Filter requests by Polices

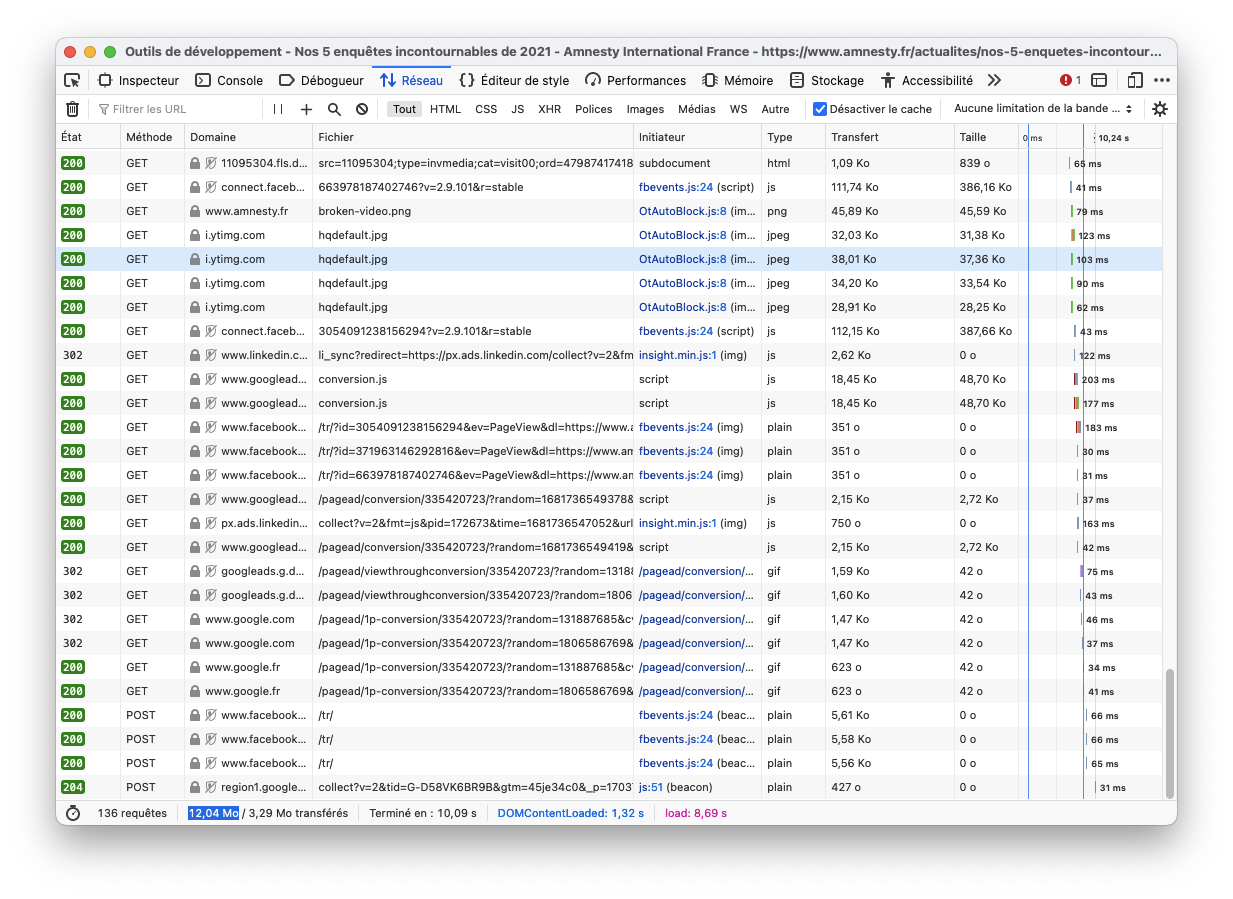593,109
